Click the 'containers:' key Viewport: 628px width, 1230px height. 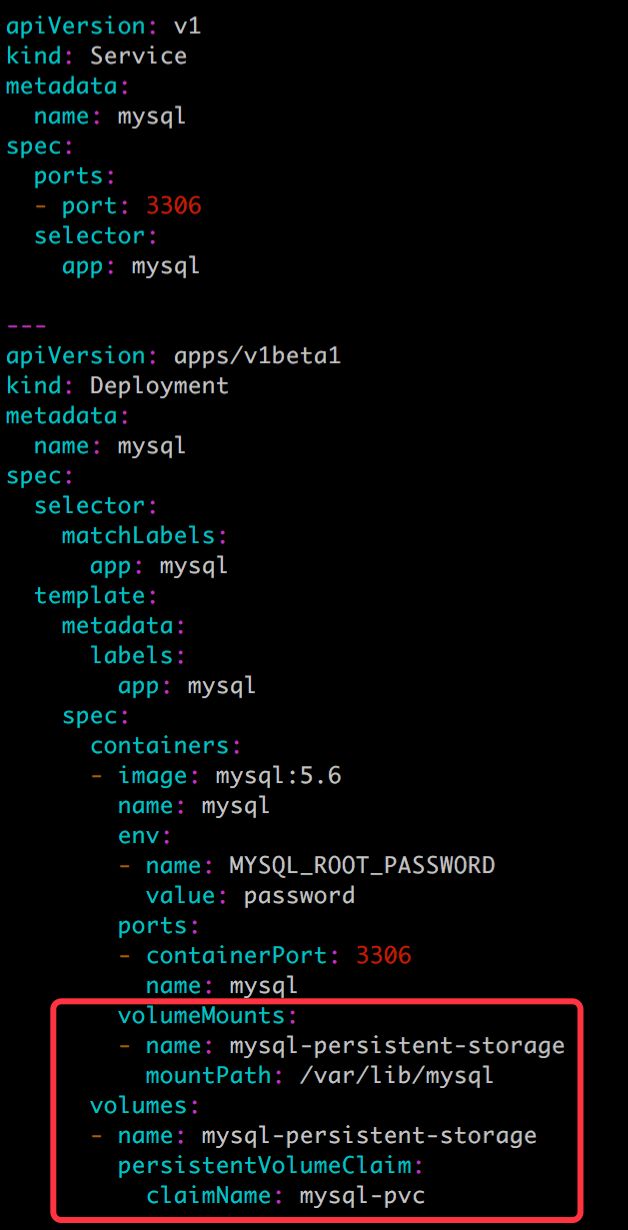click(166, 745)
